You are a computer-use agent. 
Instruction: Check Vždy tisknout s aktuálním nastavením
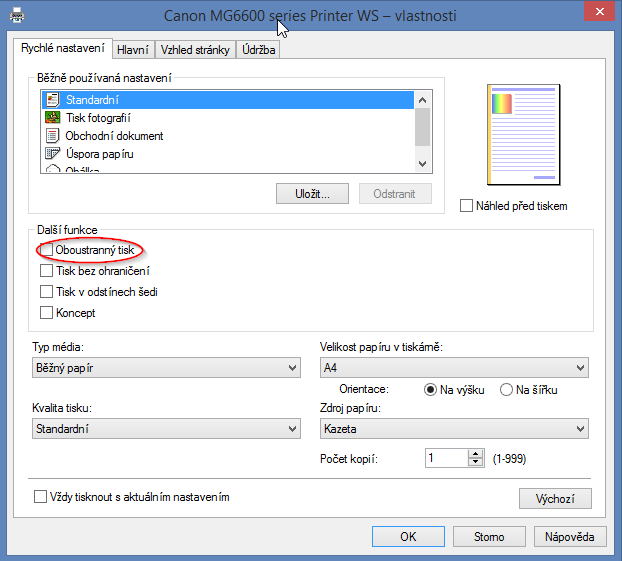tap(40, 497)
